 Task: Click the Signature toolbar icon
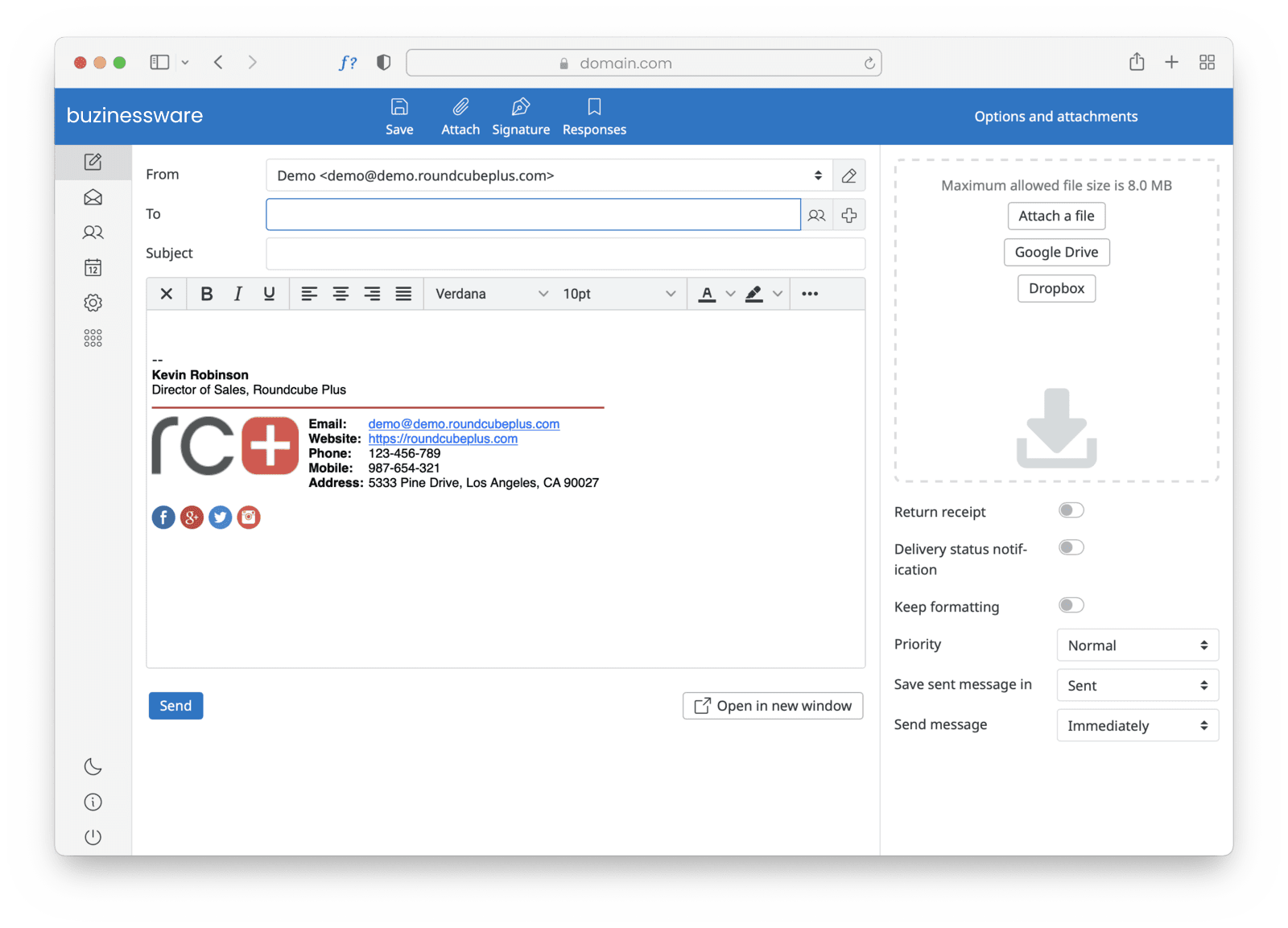(x=521, y=115)
